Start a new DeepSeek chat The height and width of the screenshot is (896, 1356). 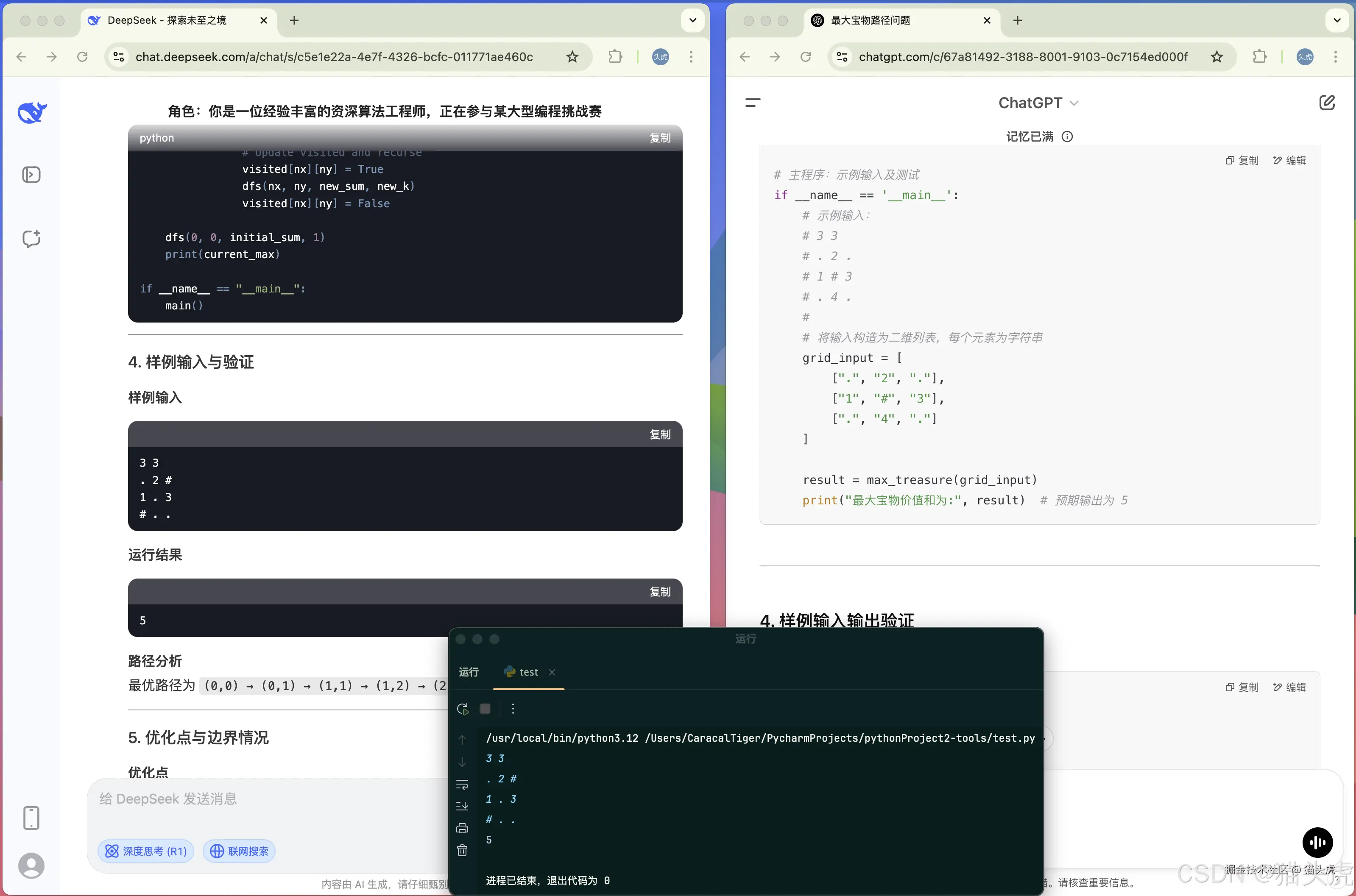[x=31, y=239]
